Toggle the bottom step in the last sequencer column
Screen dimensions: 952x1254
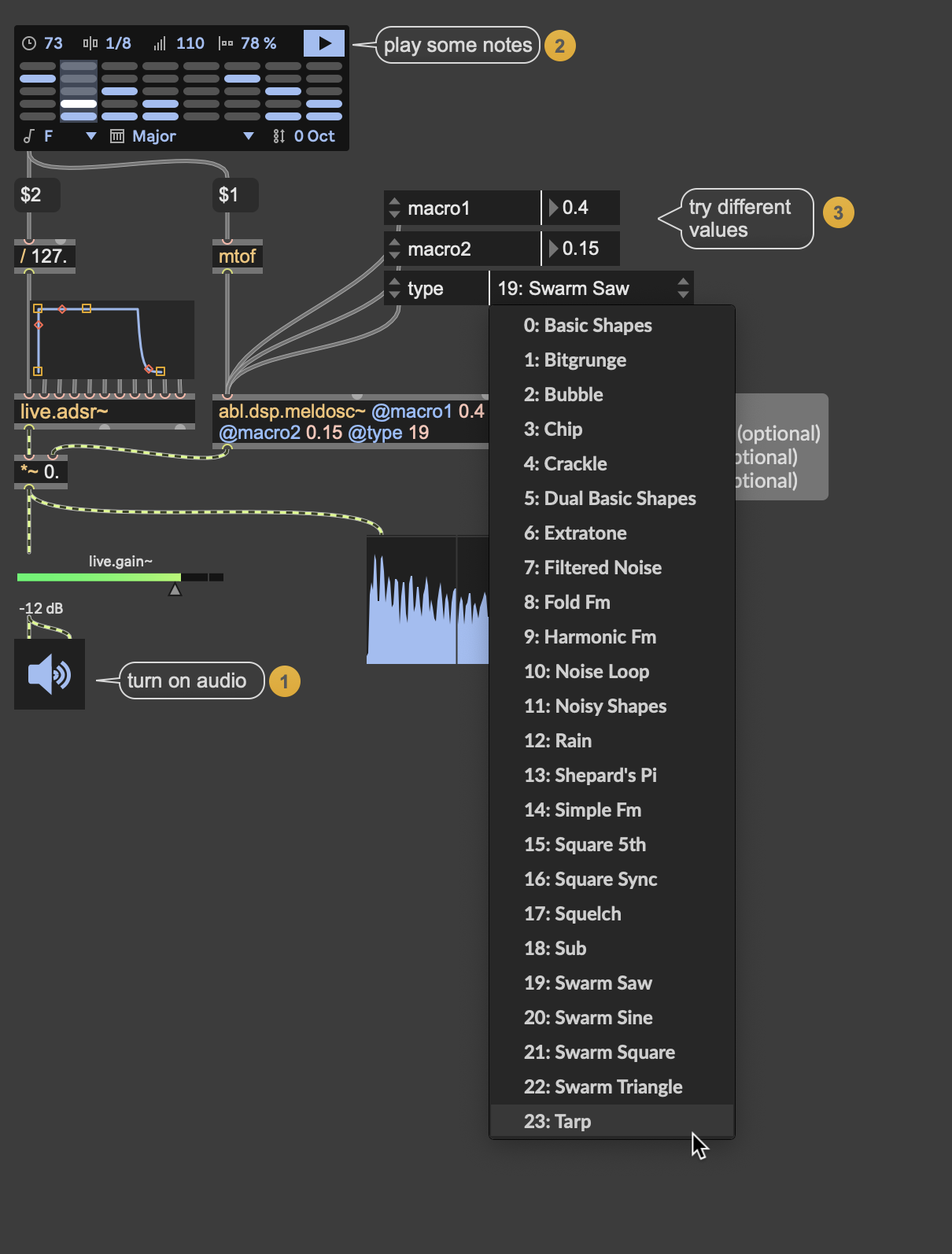tap(323, 116)
